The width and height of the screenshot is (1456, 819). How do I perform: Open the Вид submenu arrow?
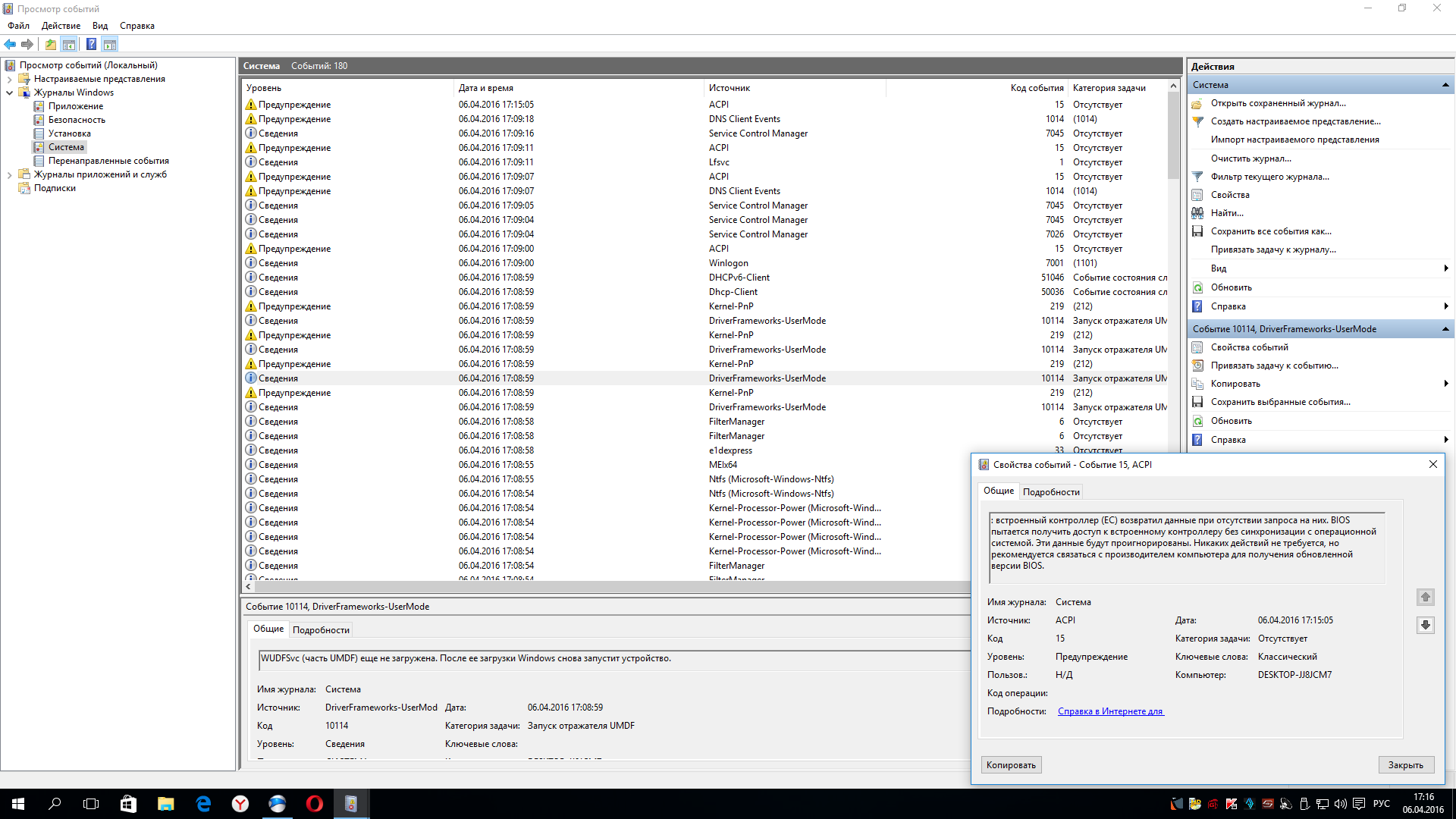(x=1445, y=268)
